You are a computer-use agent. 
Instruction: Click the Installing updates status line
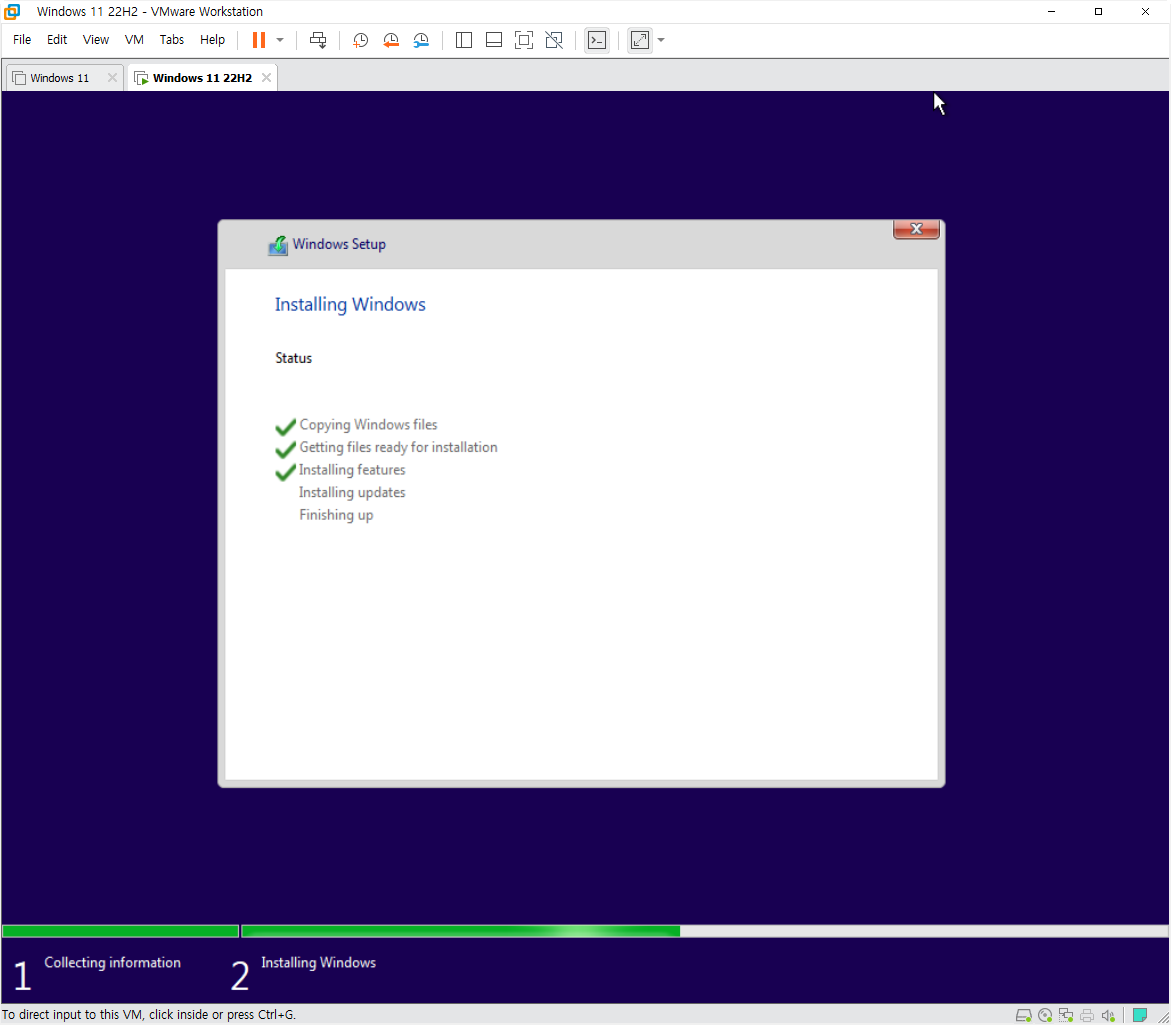[352, 493]
